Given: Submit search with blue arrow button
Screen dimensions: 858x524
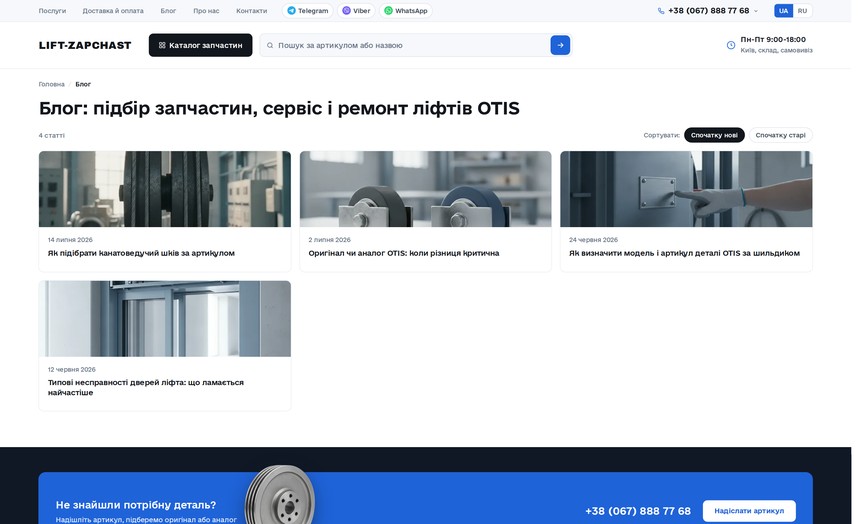Looking at the screenshot, I should pyautogui.click(x=560, y=45).
